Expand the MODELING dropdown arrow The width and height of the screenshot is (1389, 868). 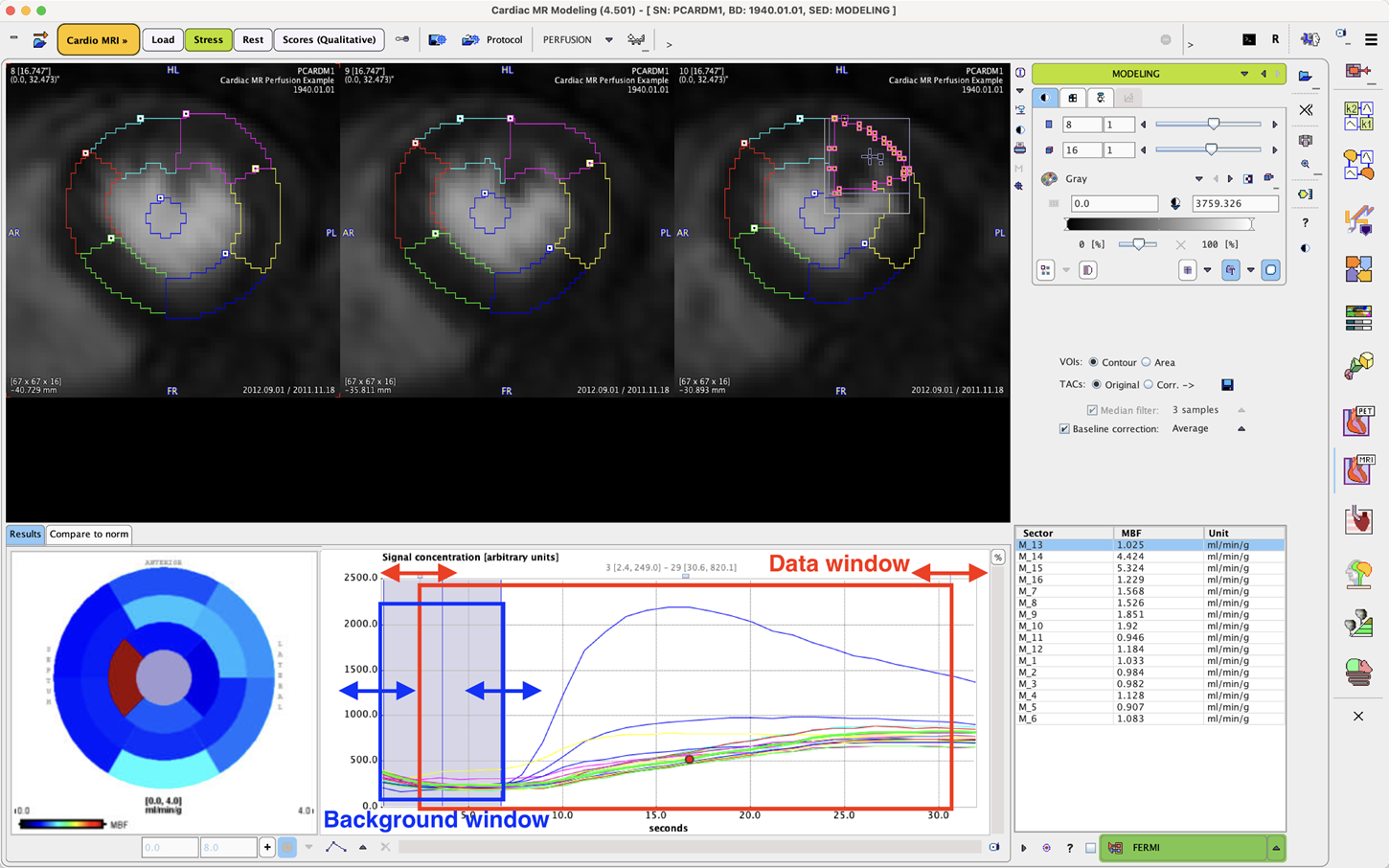click(1244, 74)
